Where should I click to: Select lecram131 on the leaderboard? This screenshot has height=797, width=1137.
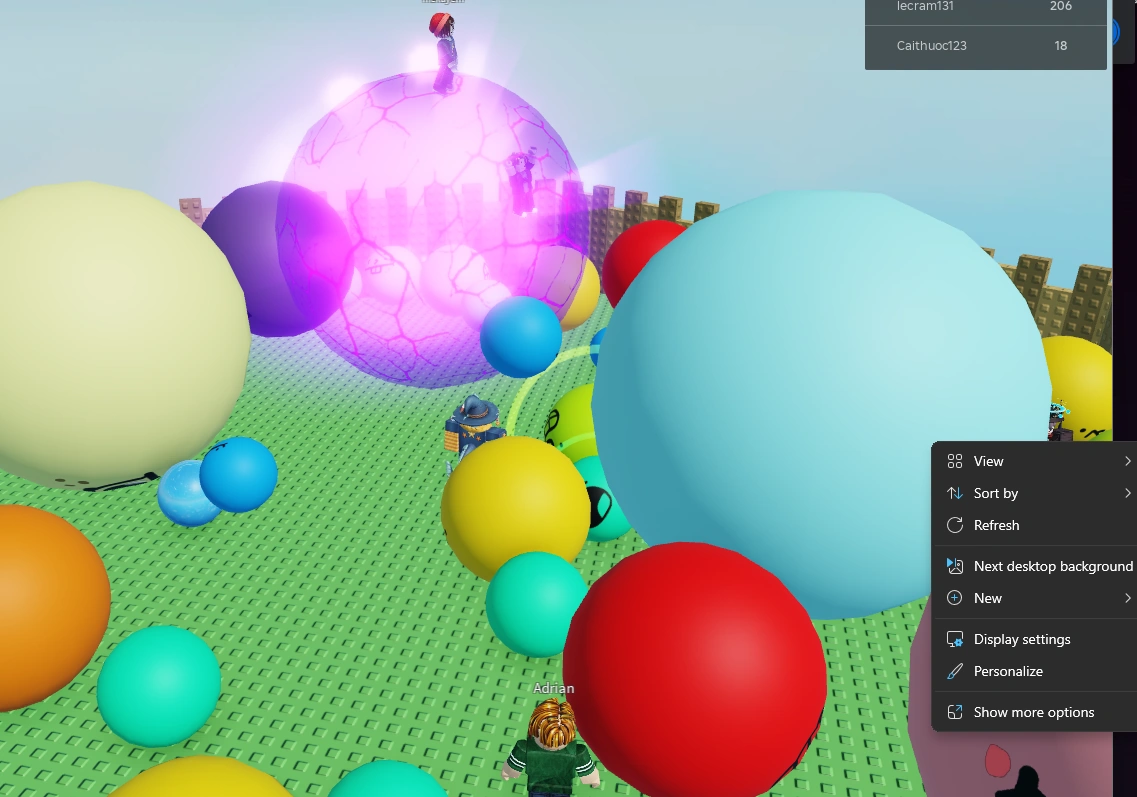click(985, 7)
